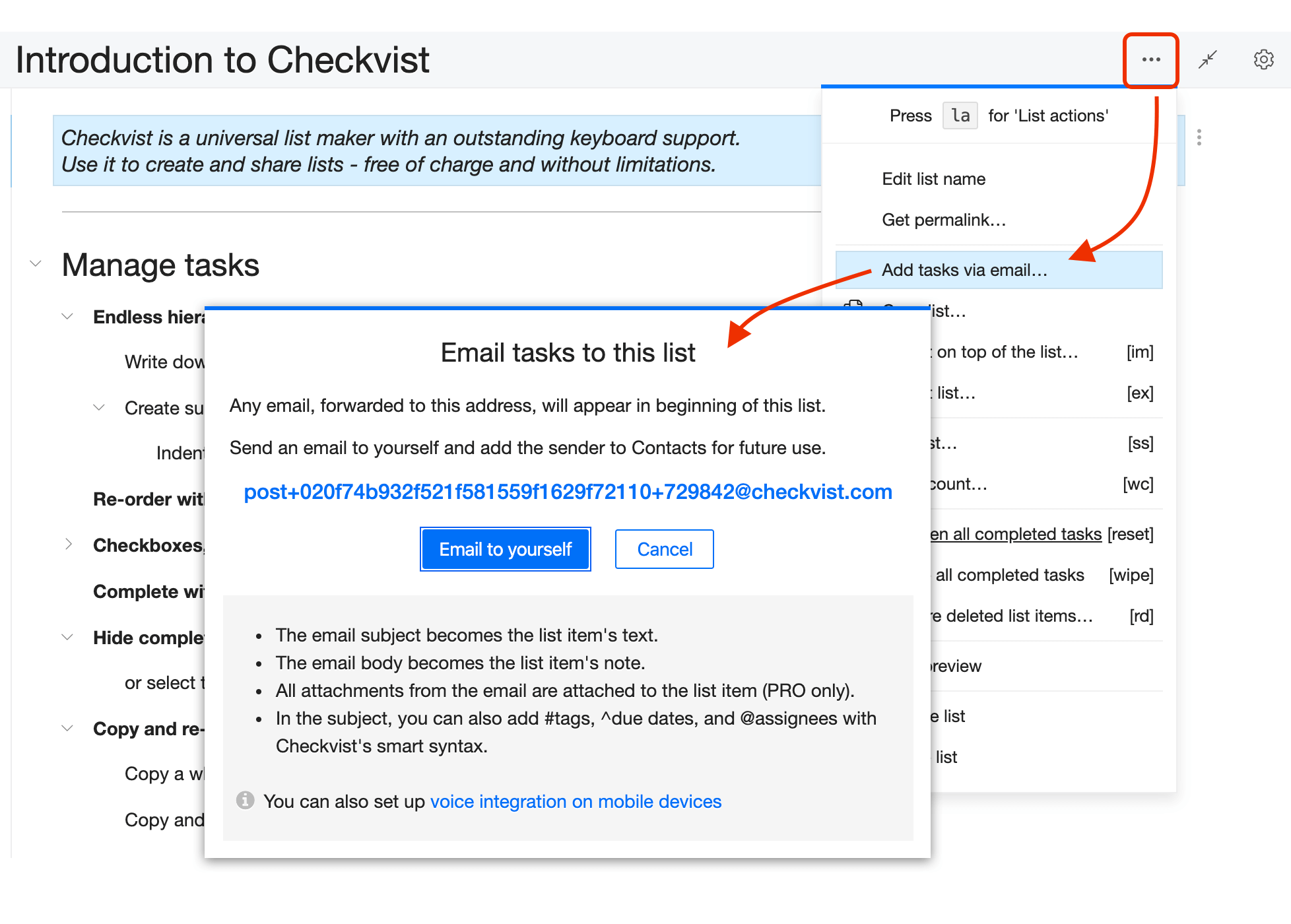Click the 'Email tasks to this list' dialog title

pos(568,352)
